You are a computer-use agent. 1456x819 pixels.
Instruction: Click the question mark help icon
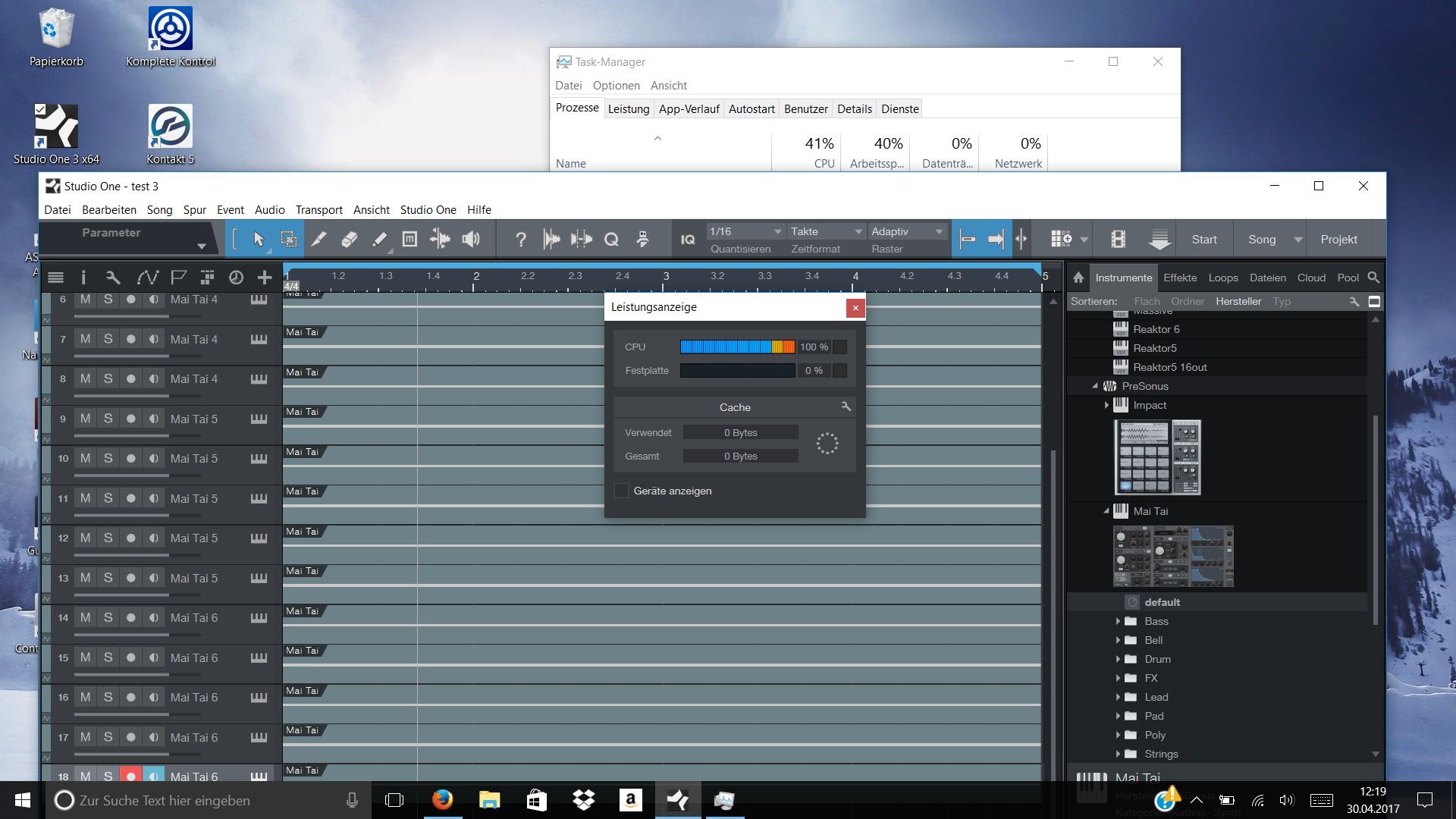pyautogui.click(x=521, y=240)
